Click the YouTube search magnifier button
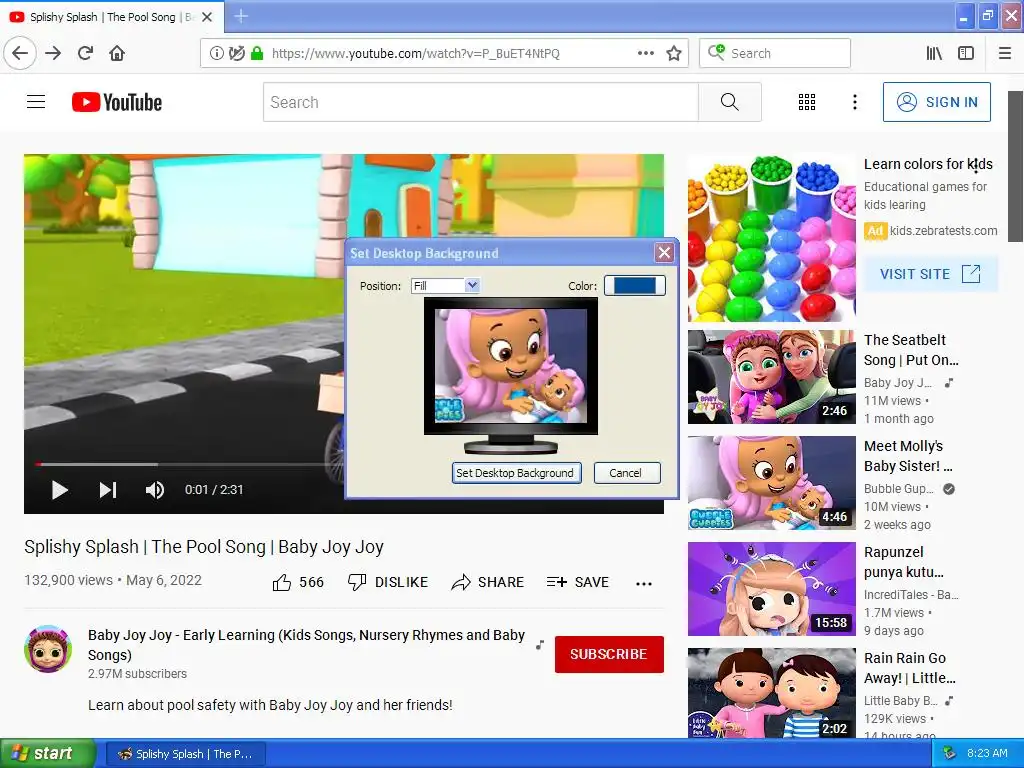 [729, 102]
